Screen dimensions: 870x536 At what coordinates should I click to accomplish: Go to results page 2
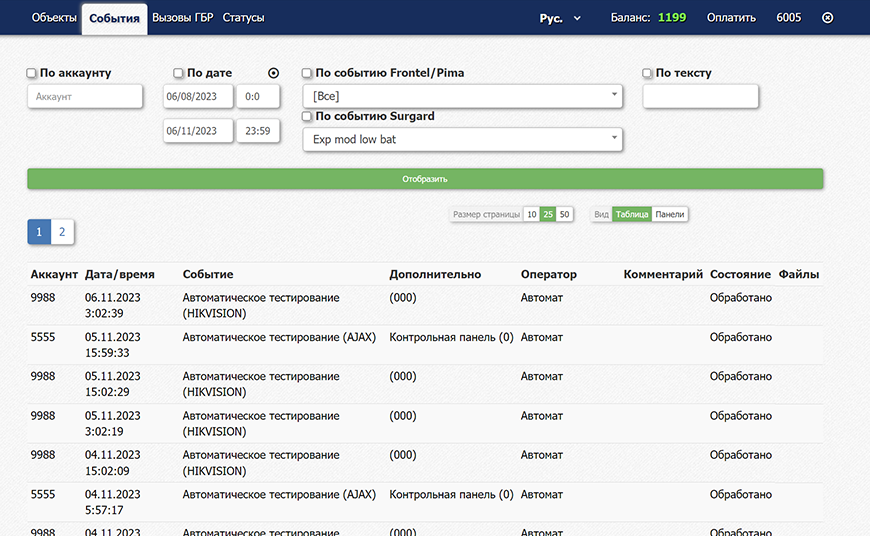[62, 232]
